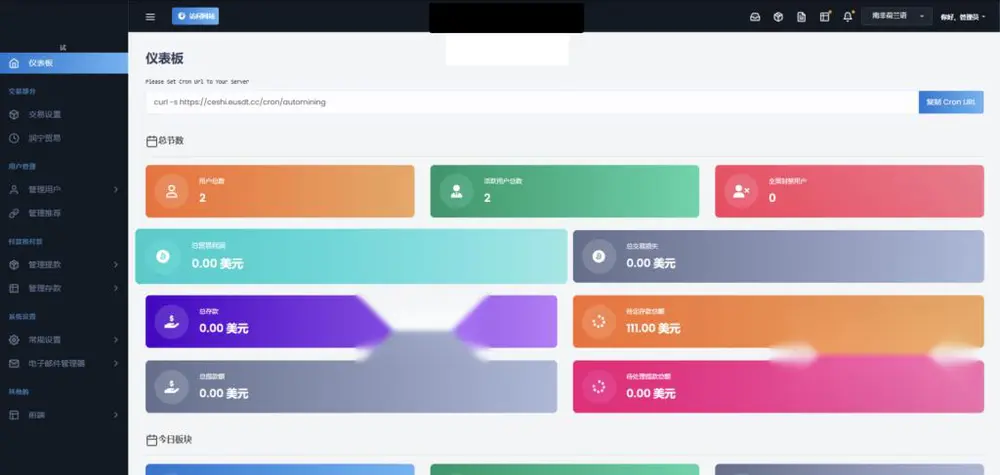Click the layout icon beside 前端

[14, 415]
